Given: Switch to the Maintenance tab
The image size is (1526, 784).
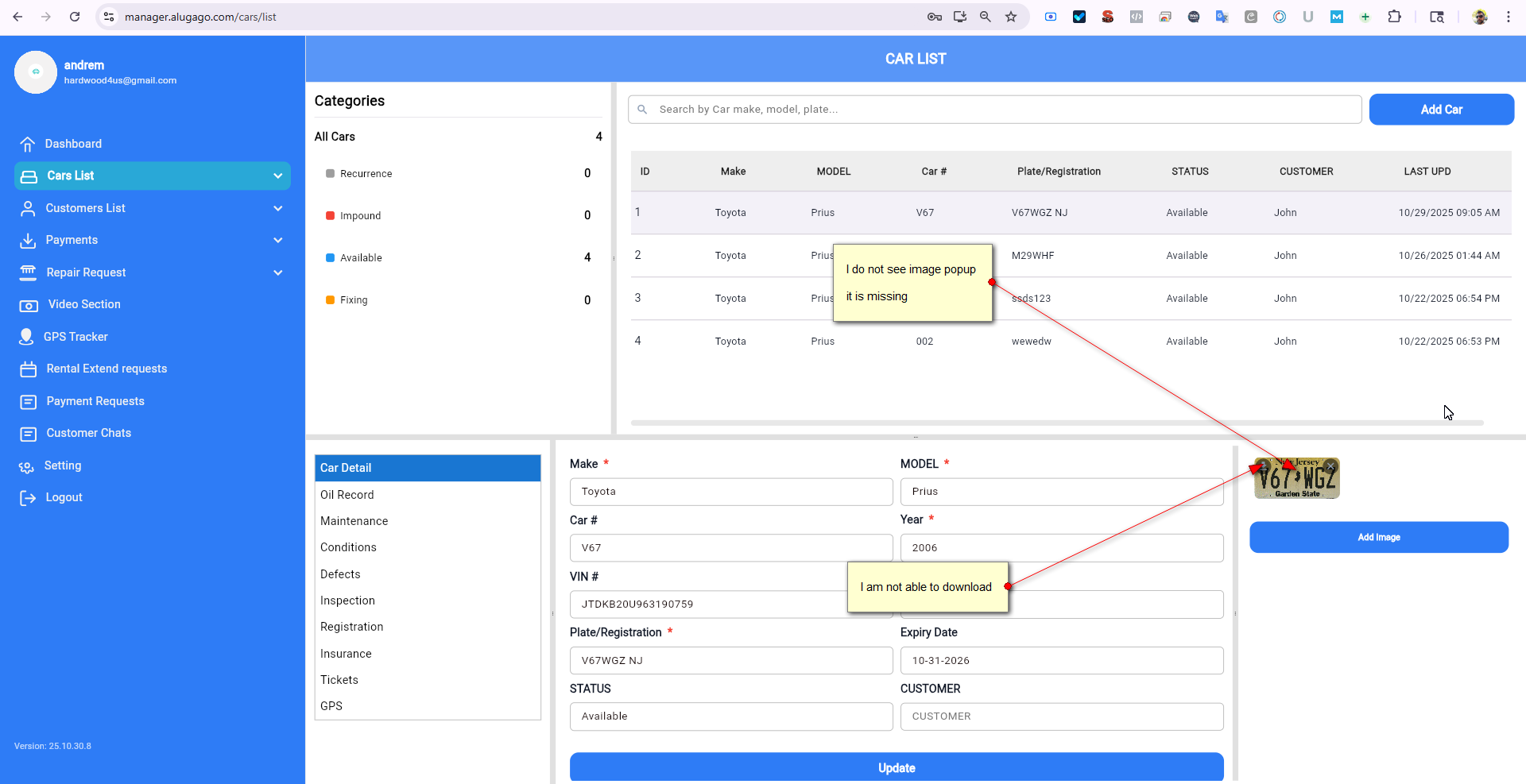Looking at the screenshot, I should [x=354, y=521].
